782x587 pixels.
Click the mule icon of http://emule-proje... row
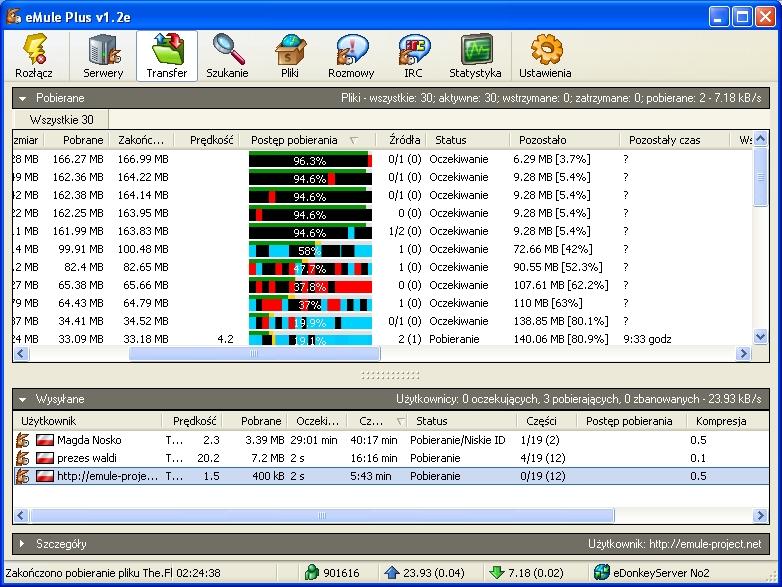click(22, 476)
